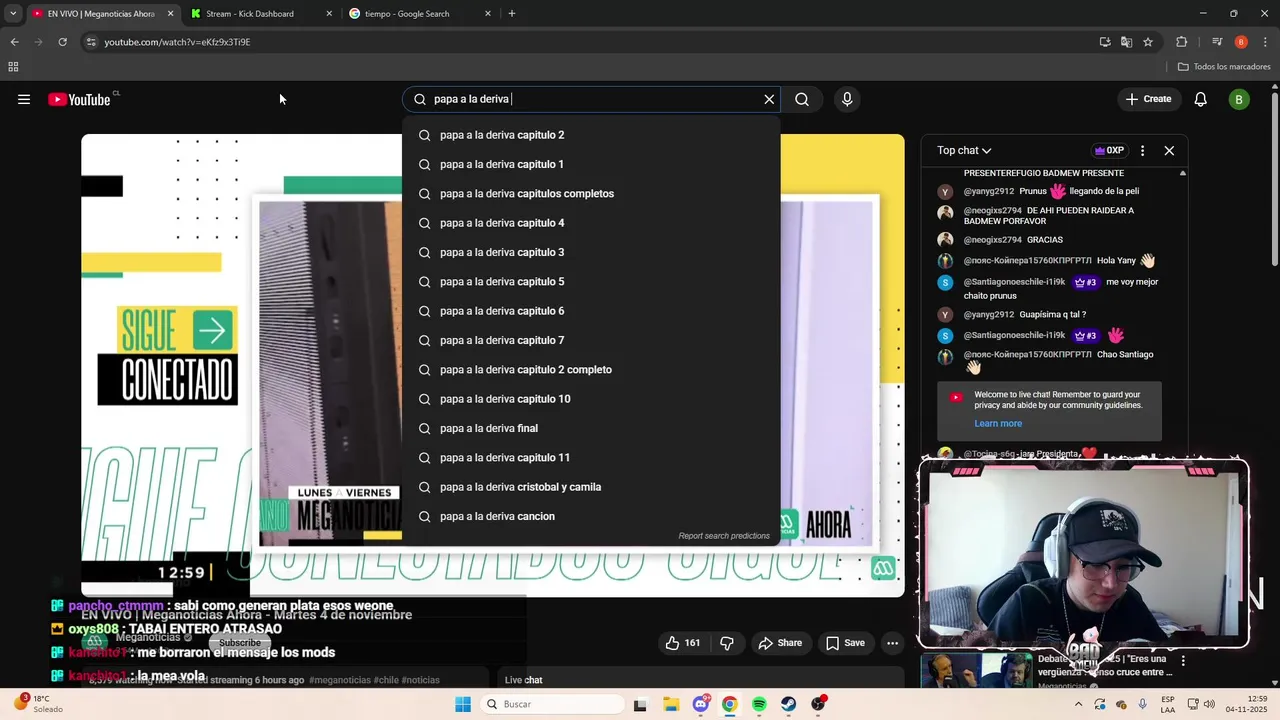Open the tab search dropdown arrow
The width and height of the screenshot is (1280, 720).
click(12, 14)
